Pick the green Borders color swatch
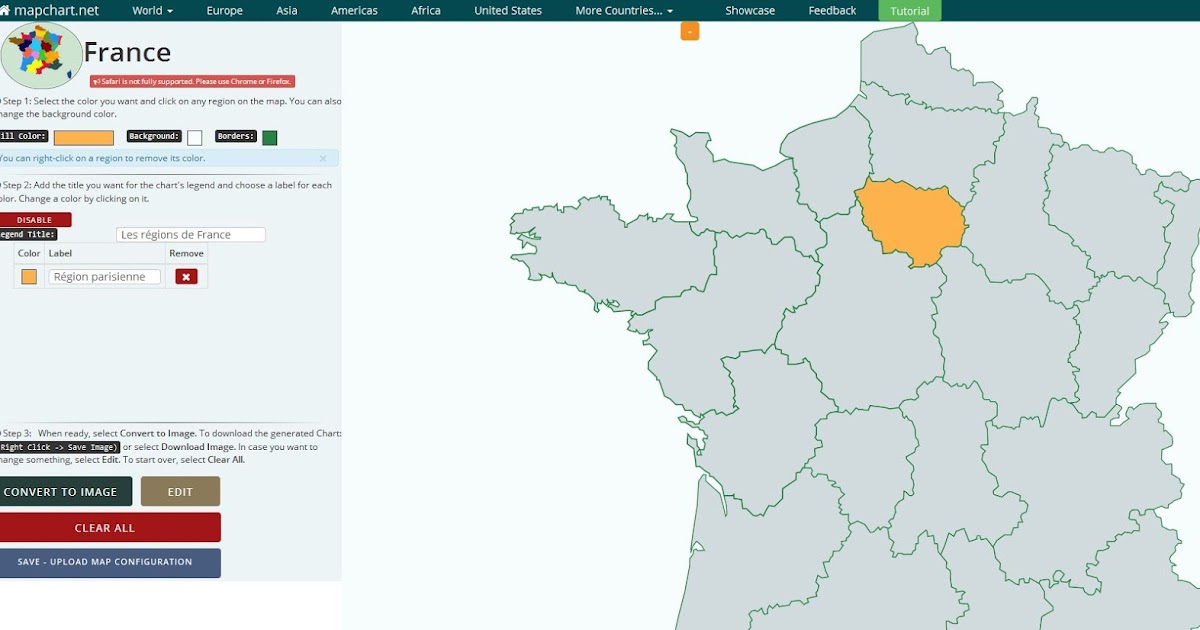The image size is (1200, 630). pos(270,138)
